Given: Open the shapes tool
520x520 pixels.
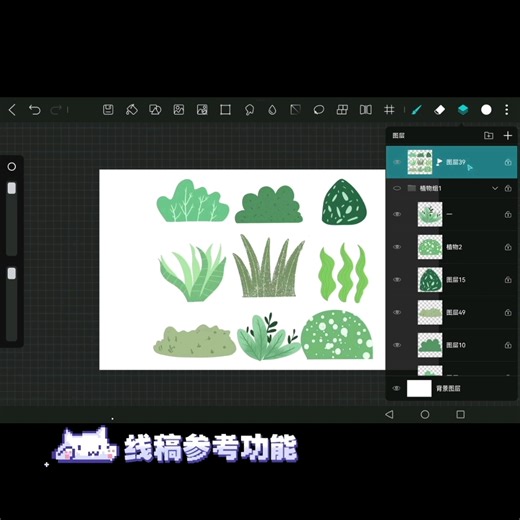Looking at the screenshot, I should point(155,110).
